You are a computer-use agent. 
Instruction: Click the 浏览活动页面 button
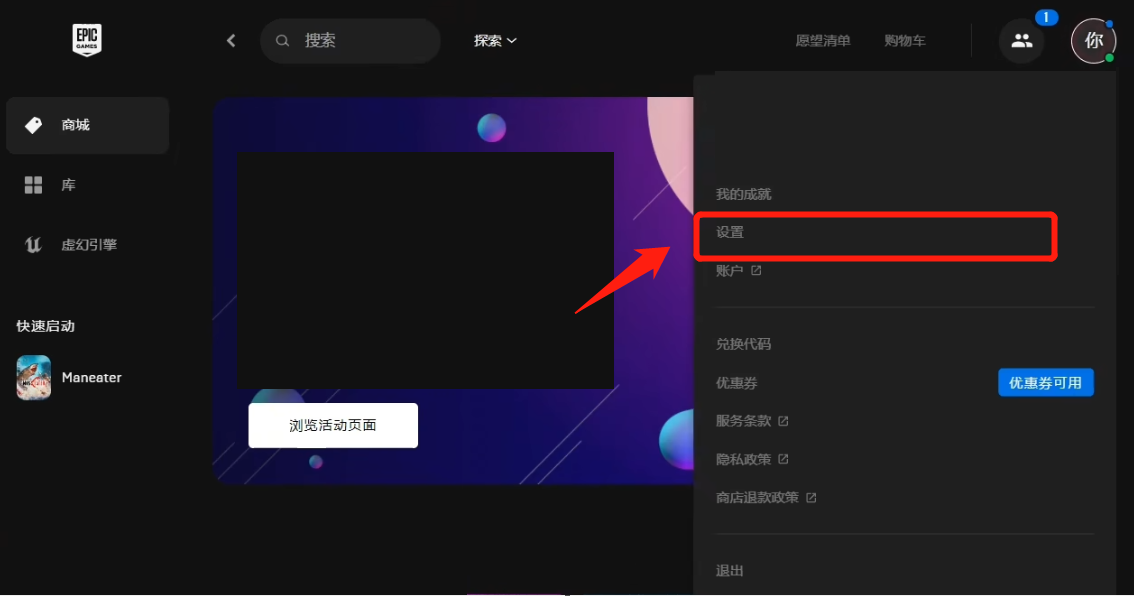[x=333, y=425]
